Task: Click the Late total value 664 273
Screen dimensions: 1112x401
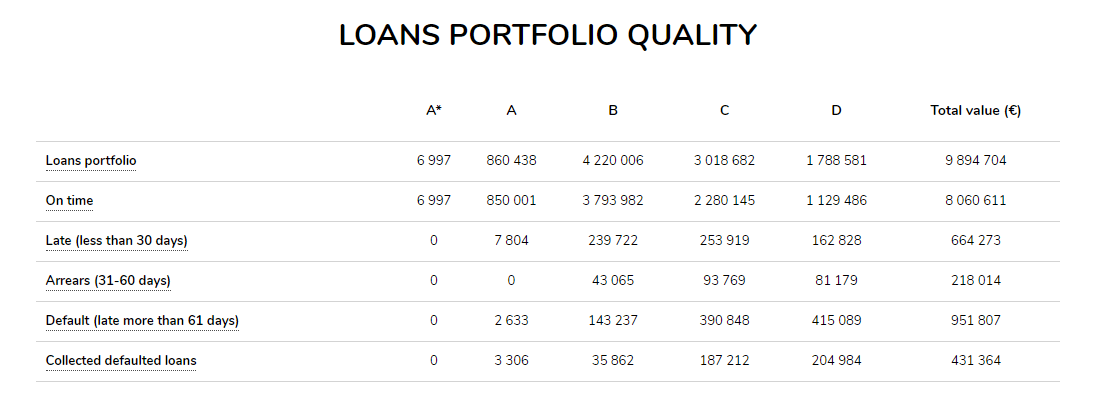Action: pyautogui.click(x=975, y=241)
